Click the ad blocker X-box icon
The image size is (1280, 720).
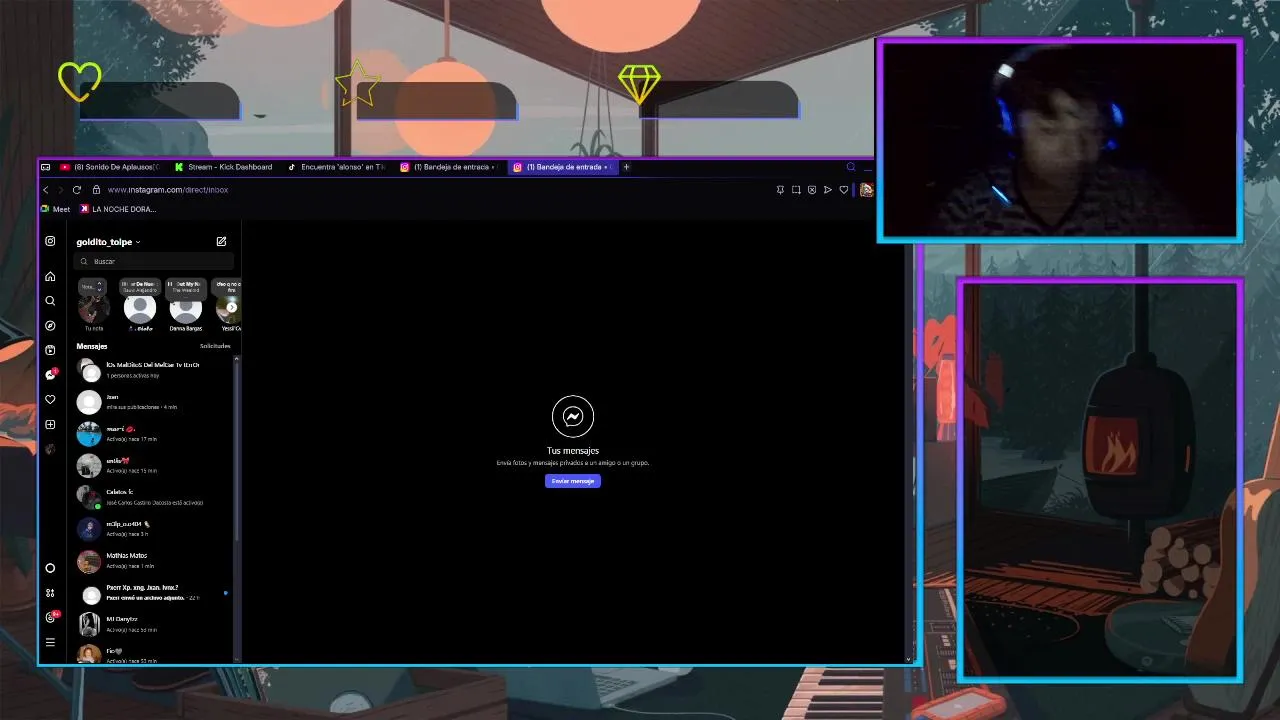tap(812, 190)
